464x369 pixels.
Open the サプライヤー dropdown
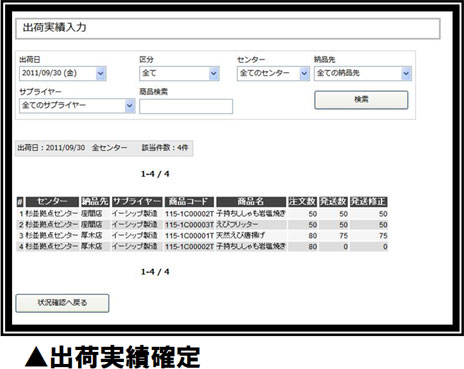(x=77, y=106)
